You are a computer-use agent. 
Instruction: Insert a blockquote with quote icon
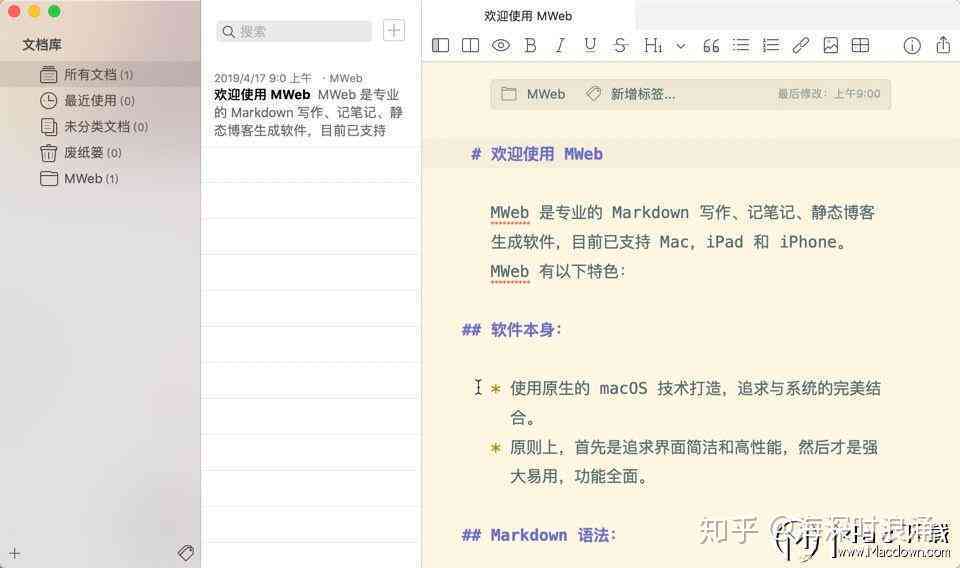[x=711, y=45]
